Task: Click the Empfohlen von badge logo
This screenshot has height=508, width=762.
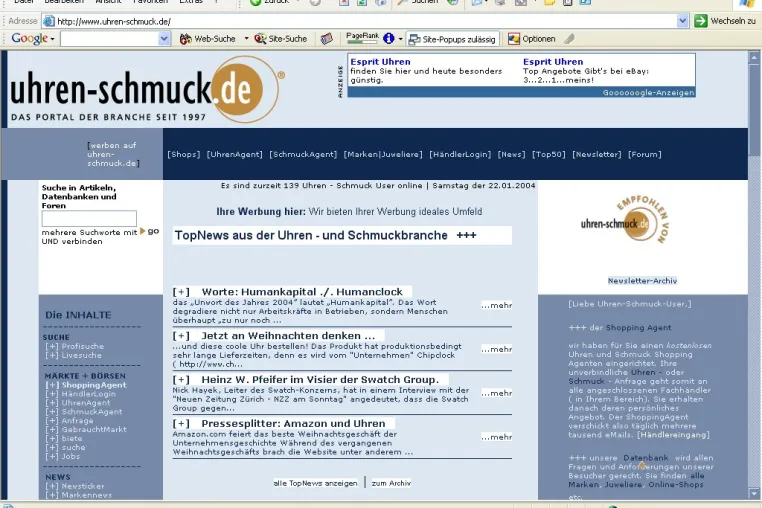Action: pyautogui.click(x=625, y=221)
